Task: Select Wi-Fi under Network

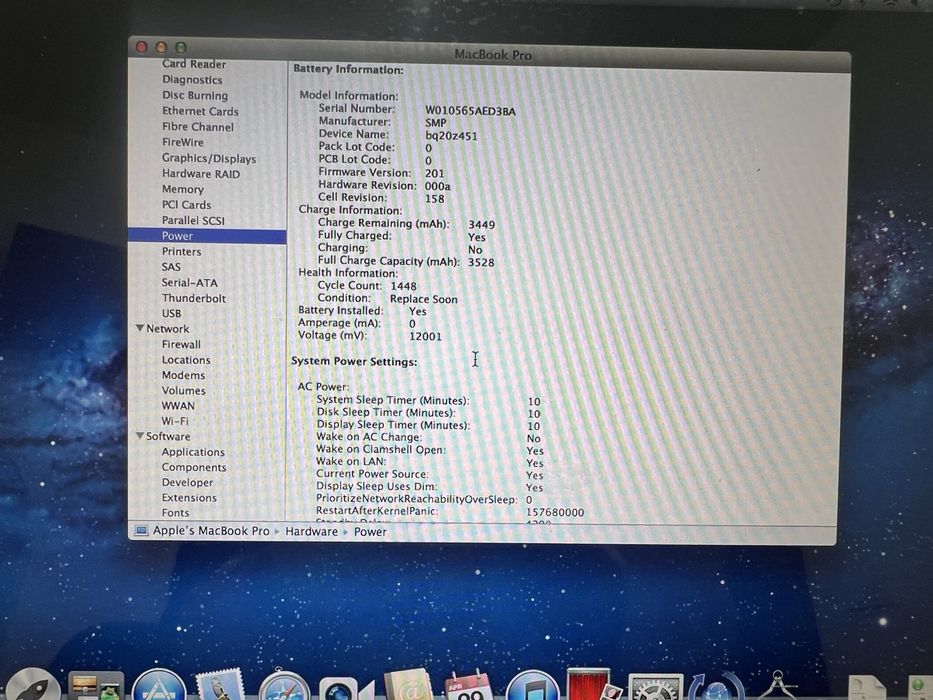Action: pos(175,421)
